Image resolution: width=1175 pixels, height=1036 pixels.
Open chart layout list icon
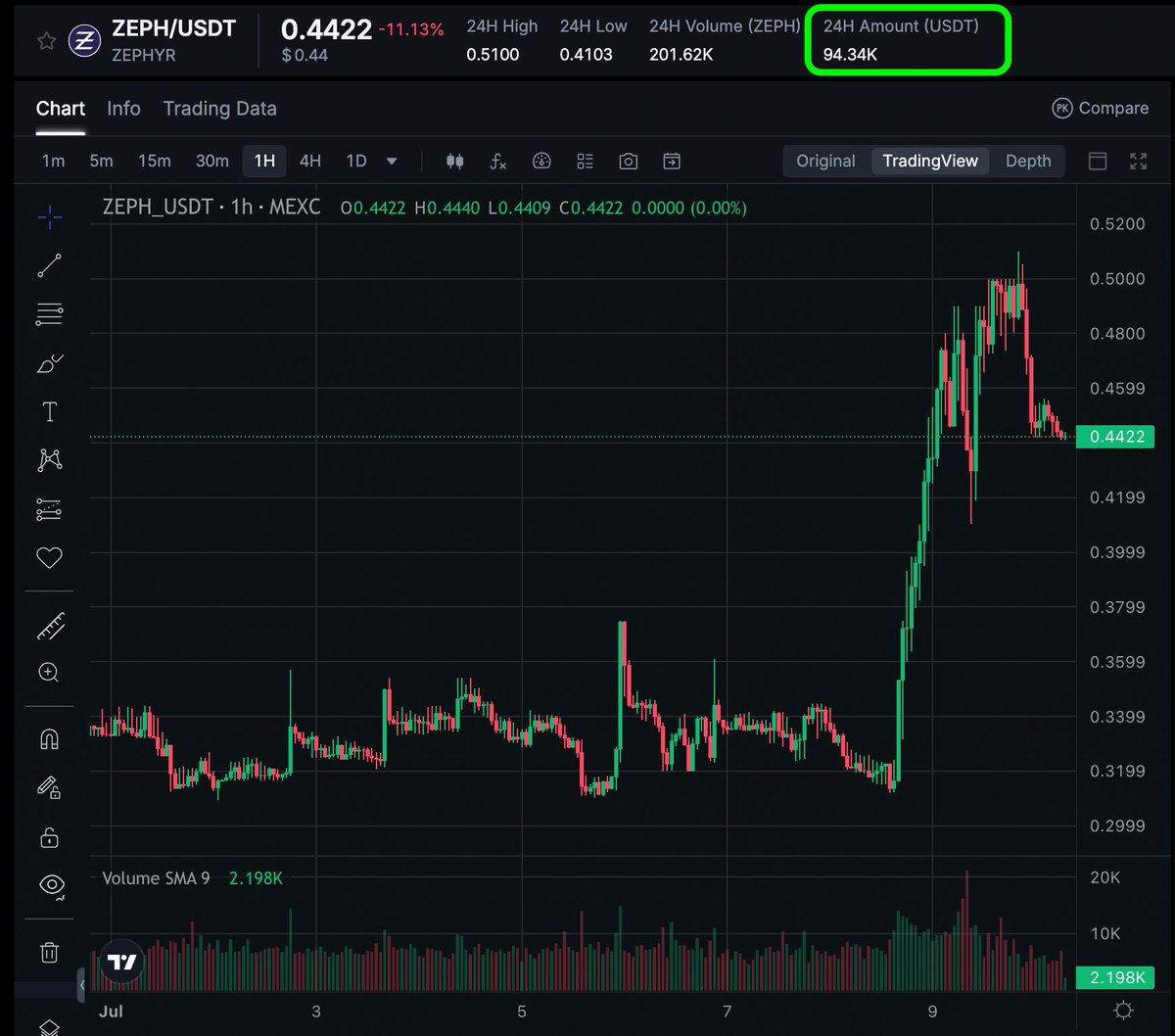pos(586,162)
